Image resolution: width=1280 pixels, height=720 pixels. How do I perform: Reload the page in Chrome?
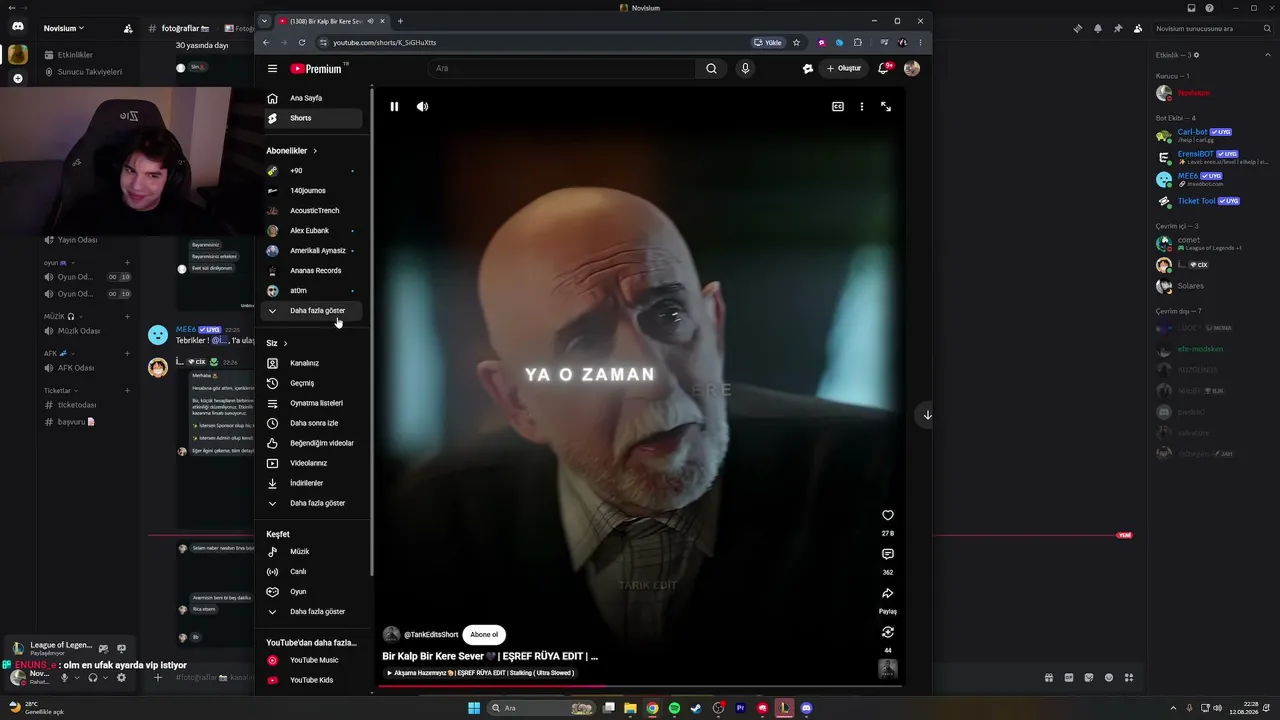(x=302, y=43)
